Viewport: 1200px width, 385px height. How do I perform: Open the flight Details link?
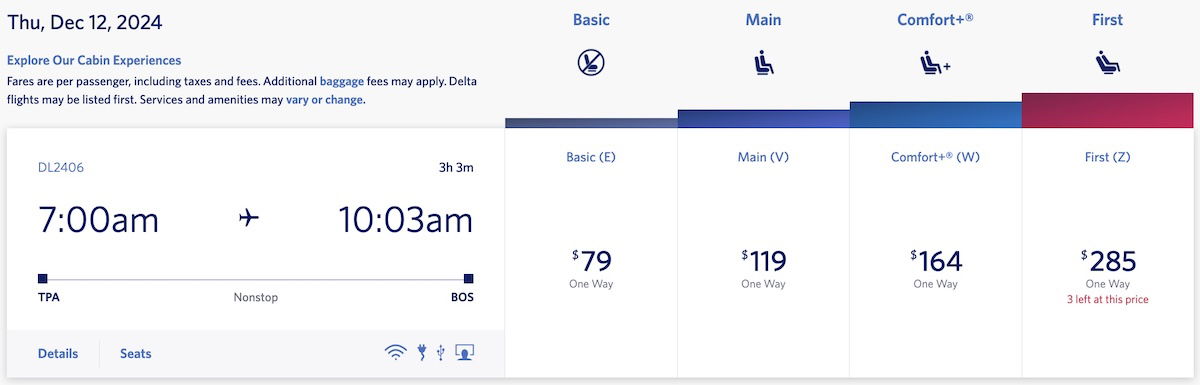coord(58,353)
